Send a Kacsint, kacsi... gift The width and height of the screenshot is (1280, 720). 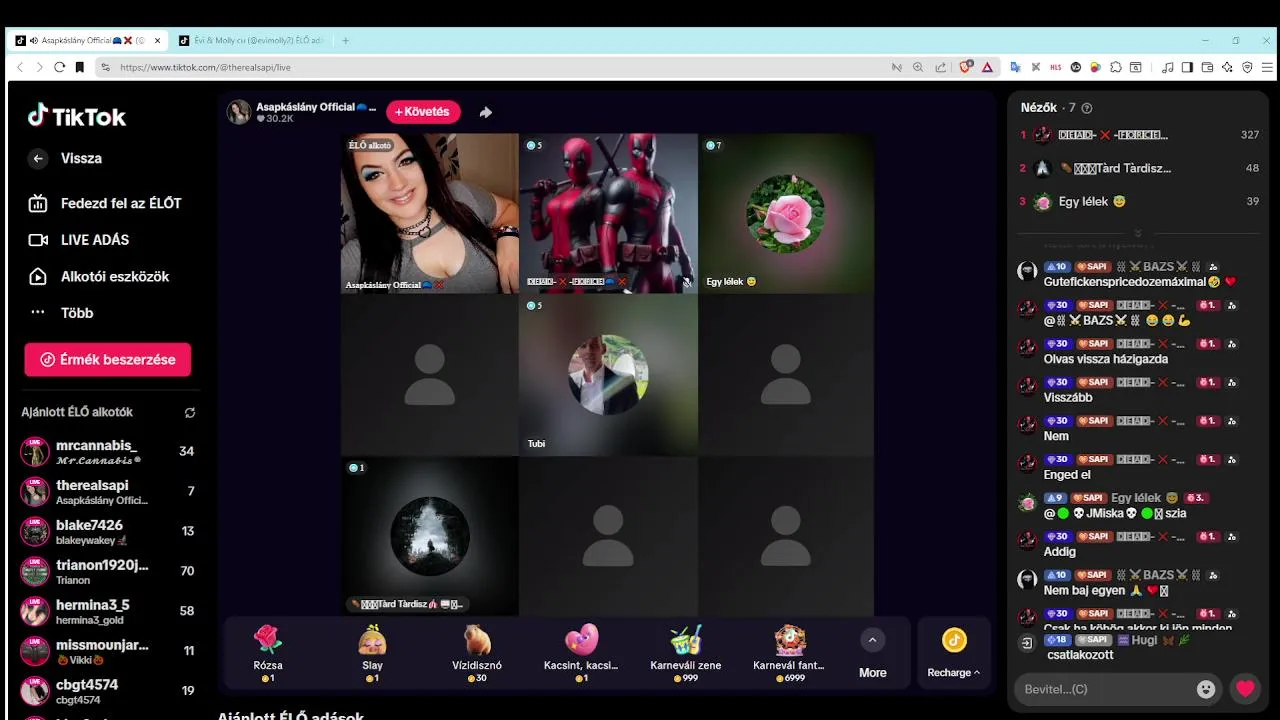tap(581, 653)
